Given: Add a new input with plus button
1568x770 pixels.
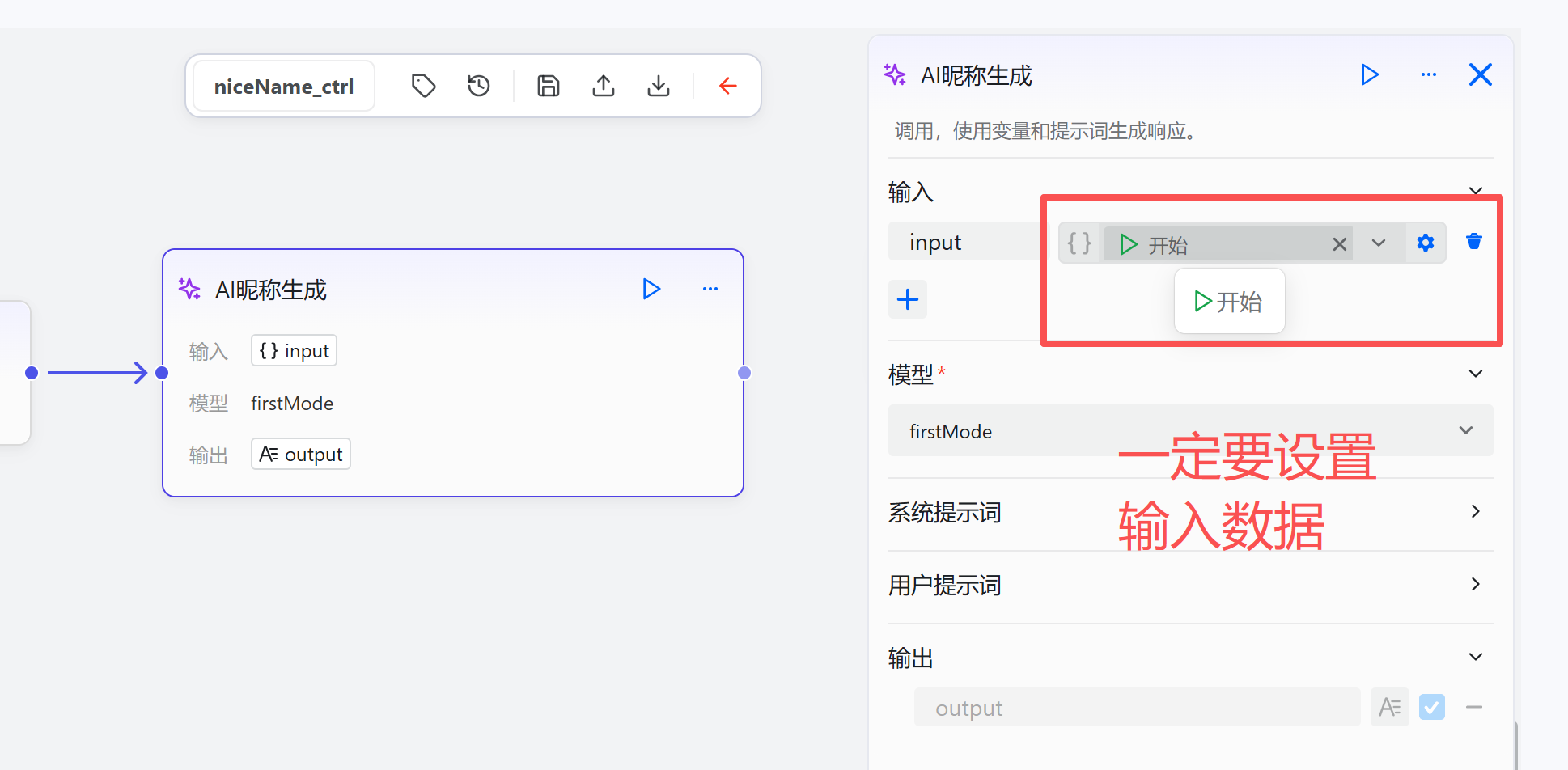Looking at the screenshot, I should (x=908, y=300).
